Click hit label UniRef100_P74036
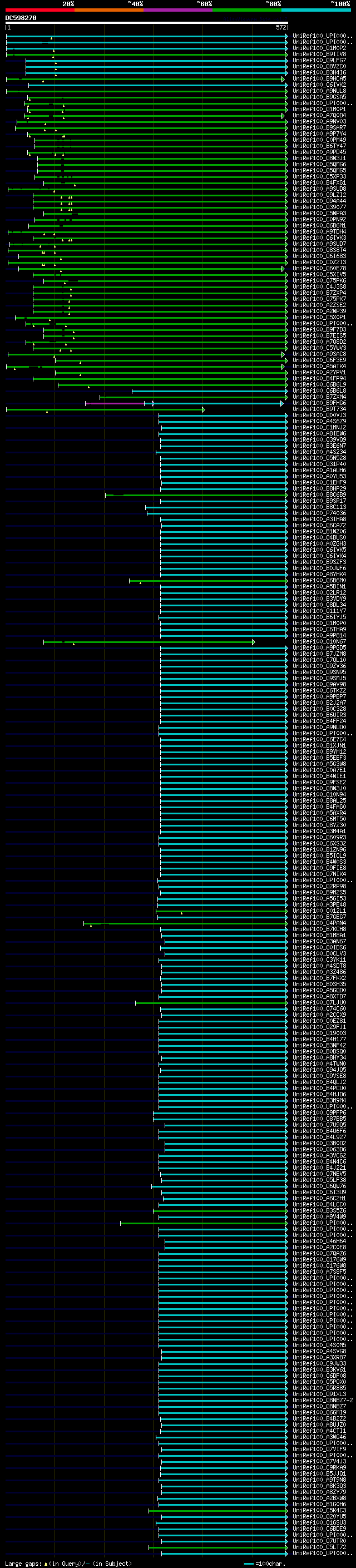The width and height of the screenshot is (356, 1568). coord(319,513)
